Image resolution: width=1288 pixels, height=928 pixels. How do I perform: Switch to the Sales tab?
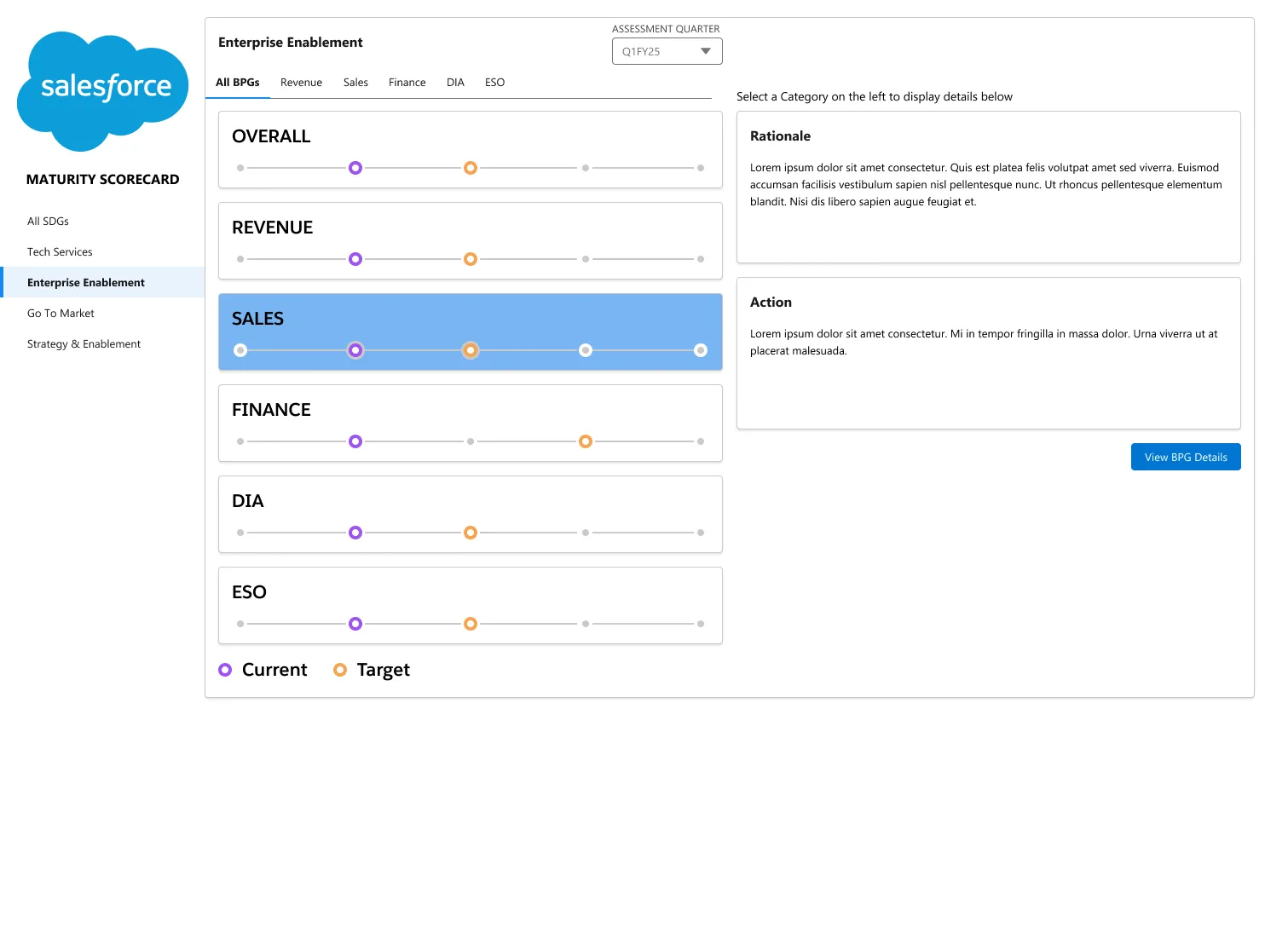coord(355,83)
